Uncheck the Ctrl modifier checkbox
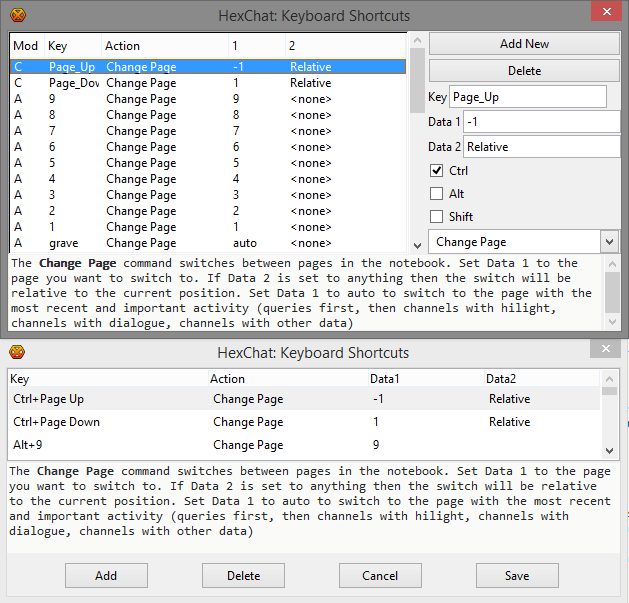This screenshot has width=629, height=603. (436, 171)
